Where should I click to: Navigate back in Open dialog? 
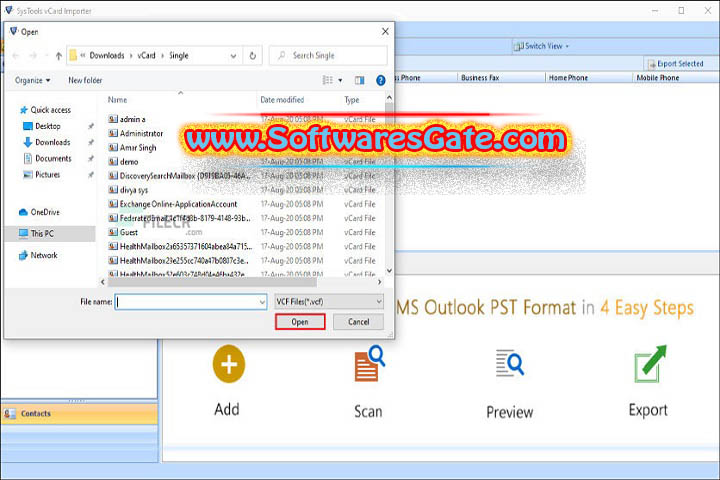click(16, 56)
